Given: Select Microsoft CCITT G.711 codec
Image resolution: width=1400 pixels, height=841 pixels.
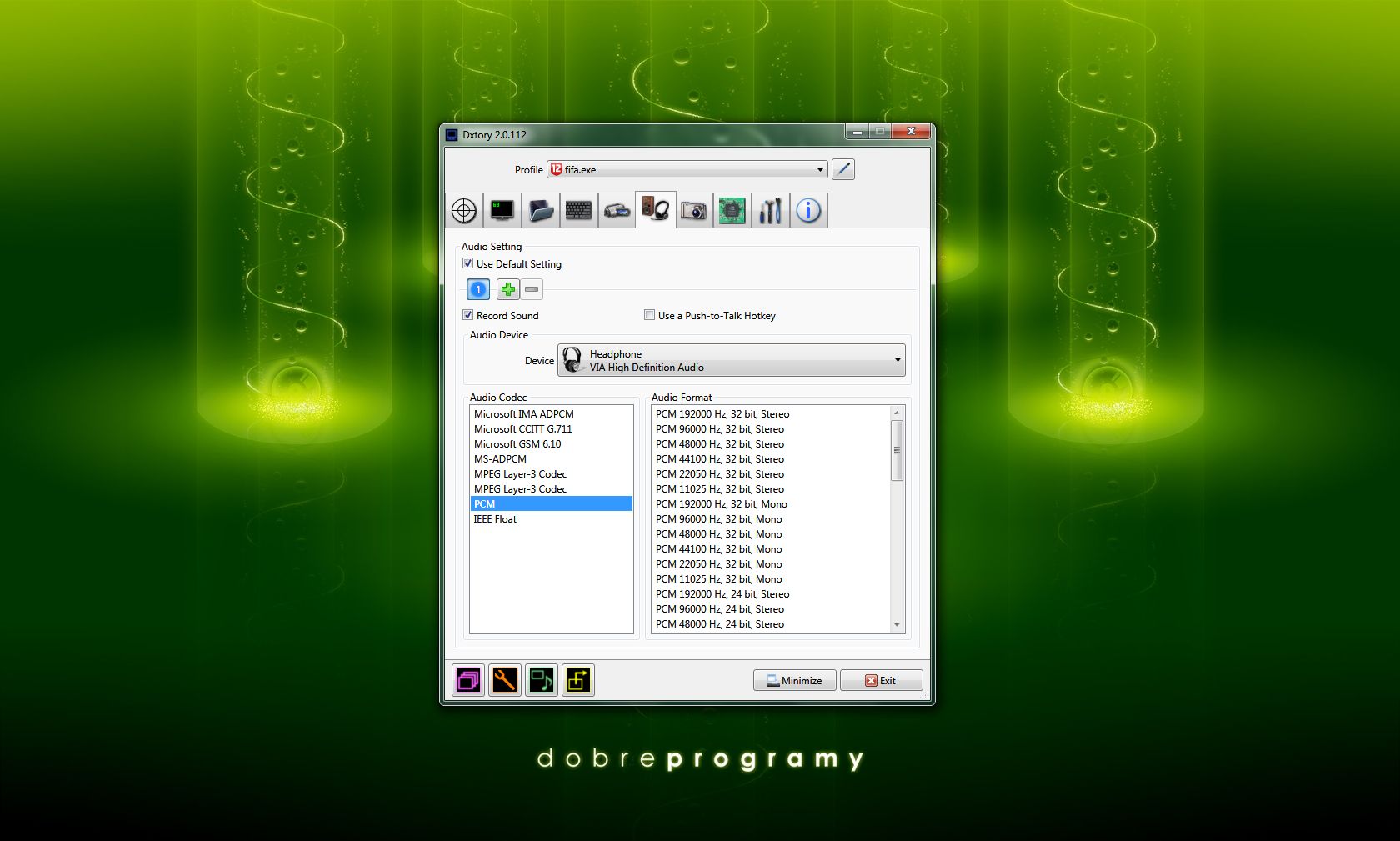Looking at the screenshot, I should (552, 428).
